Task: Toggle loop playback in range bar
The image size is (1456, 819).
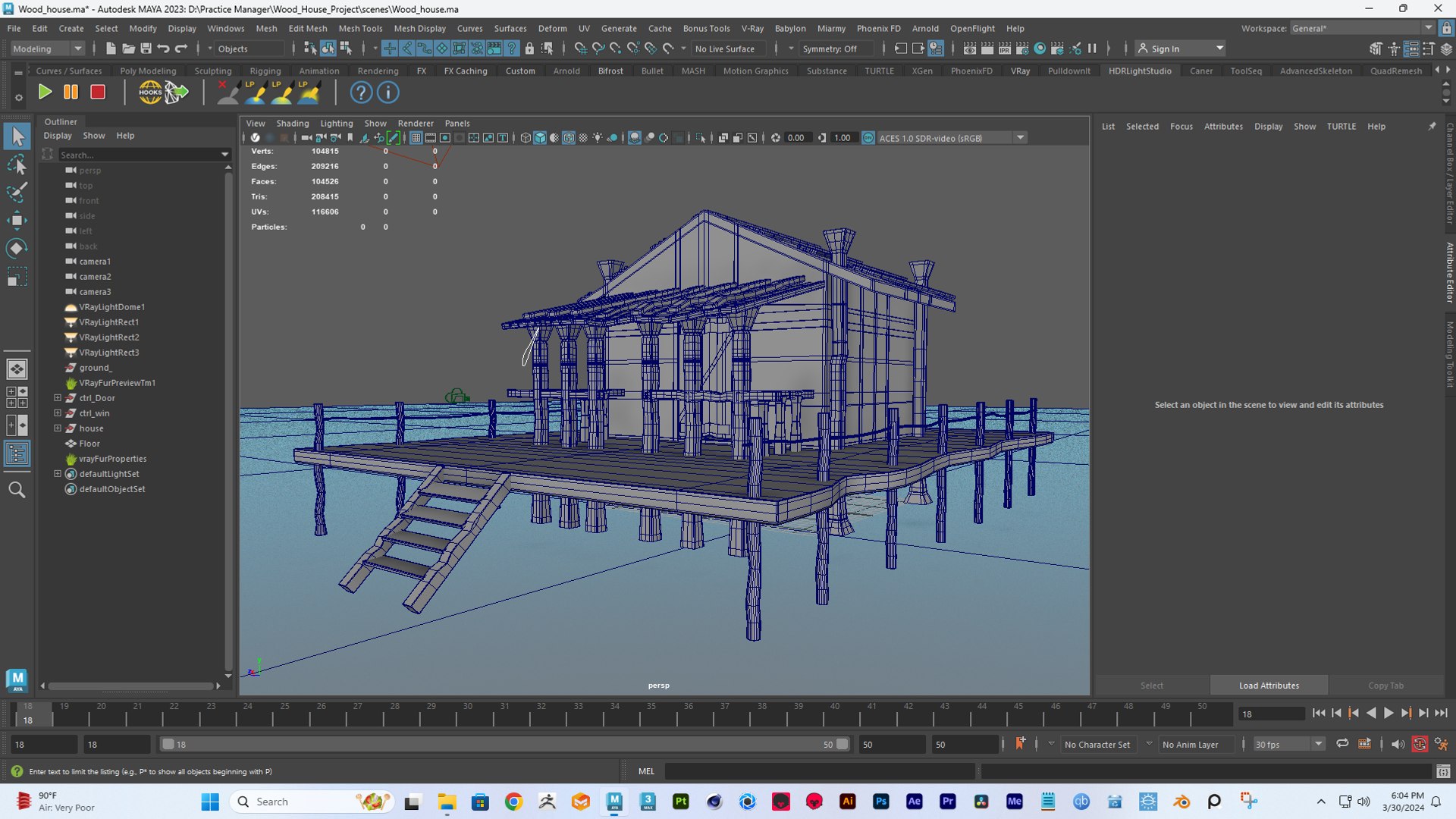Action: (1342, 744)
